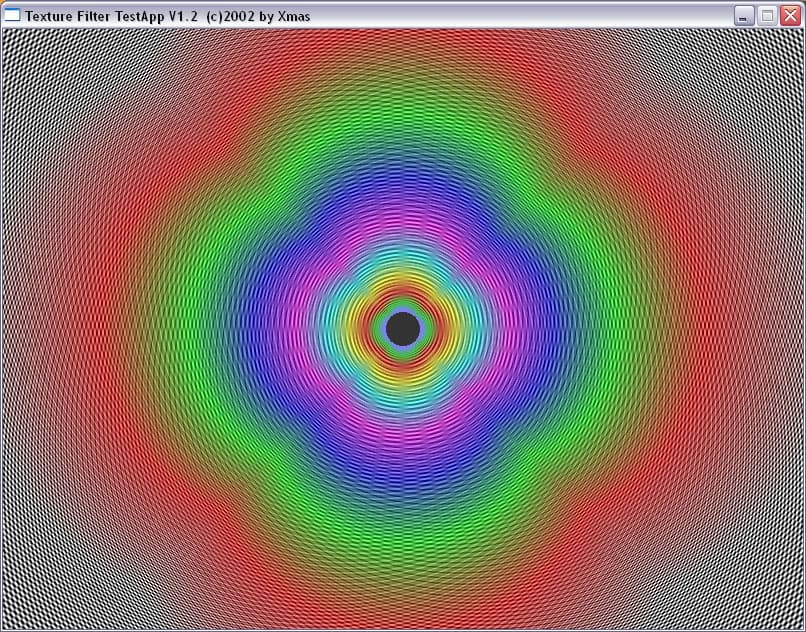This screenshot has height=632, width=806.
Task: Click the dark center circle of the tunnel
Action: tap(403, 329)
